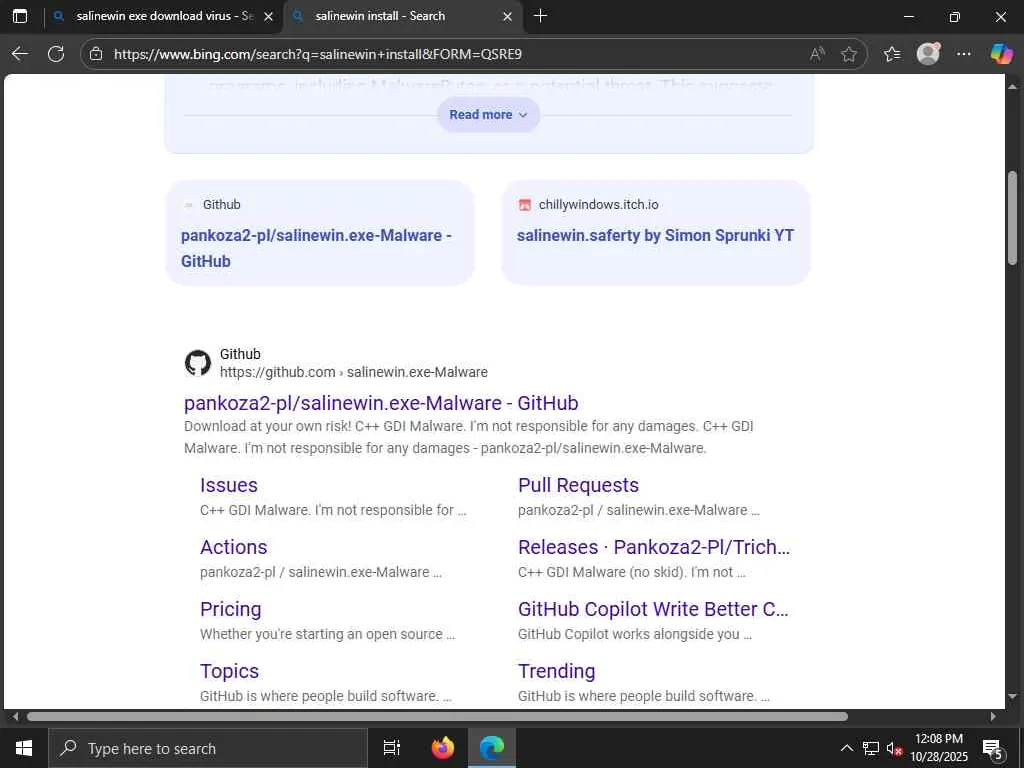This screenshot has height=768, width=1024.
Task: Click the scroll left arrow
Action: click(16, 716)
